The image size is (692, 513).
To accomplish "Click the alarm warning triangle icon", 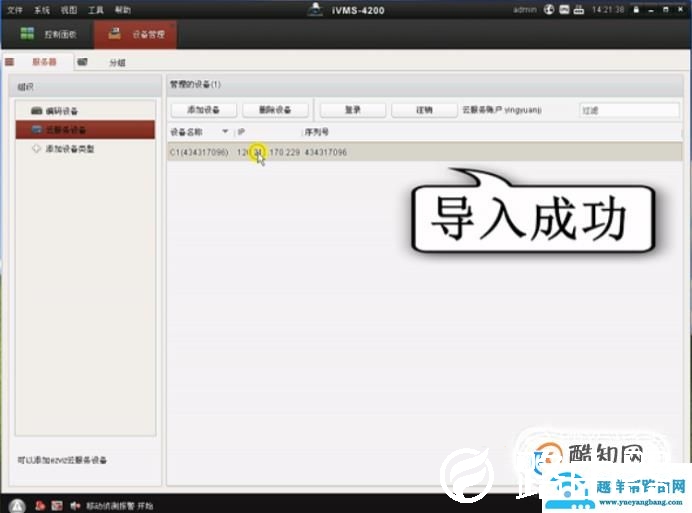I will click(x=17, y=506).
